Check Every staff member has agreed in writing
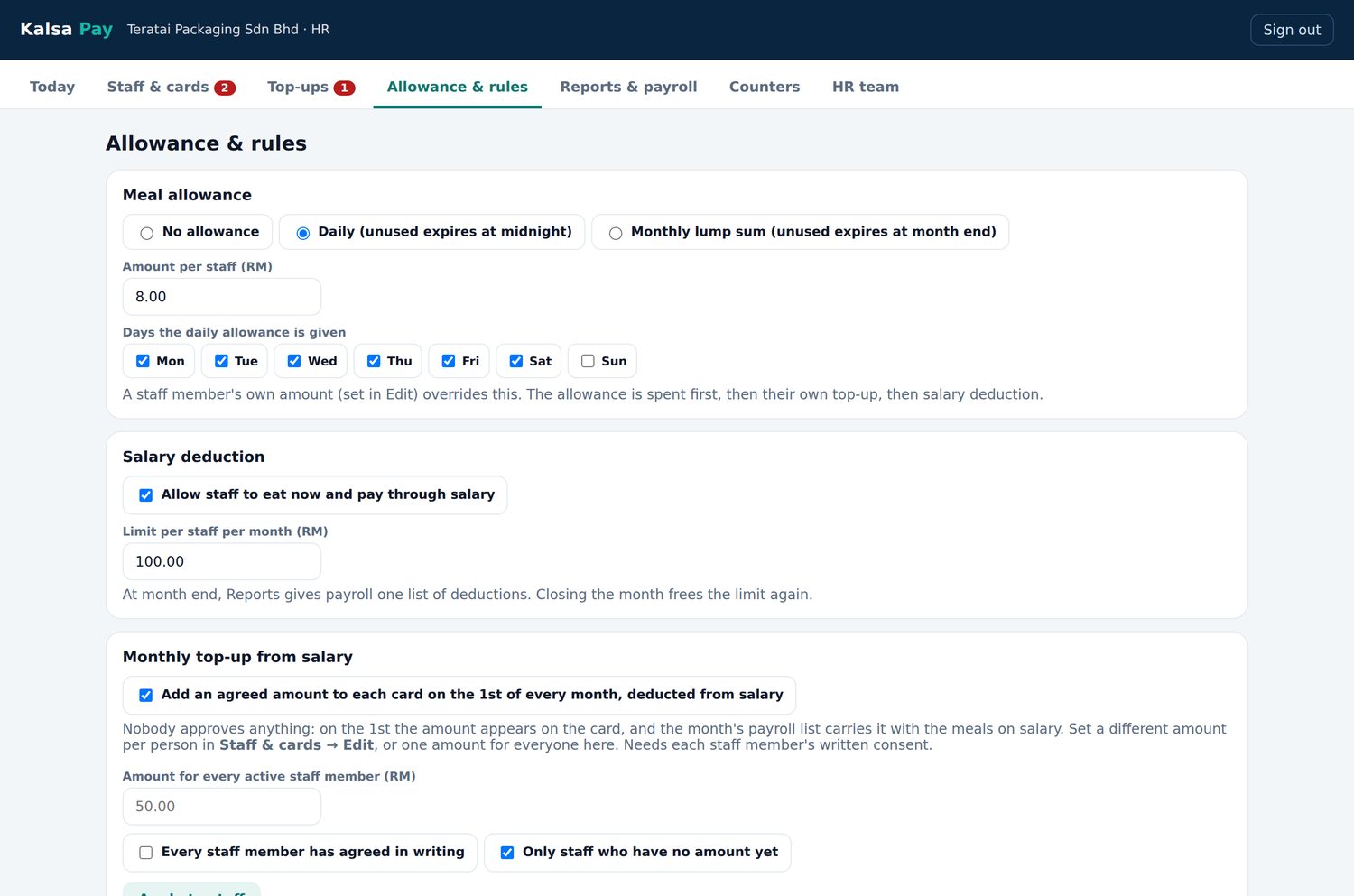The image size is (1354, 896). click(145, 853)
